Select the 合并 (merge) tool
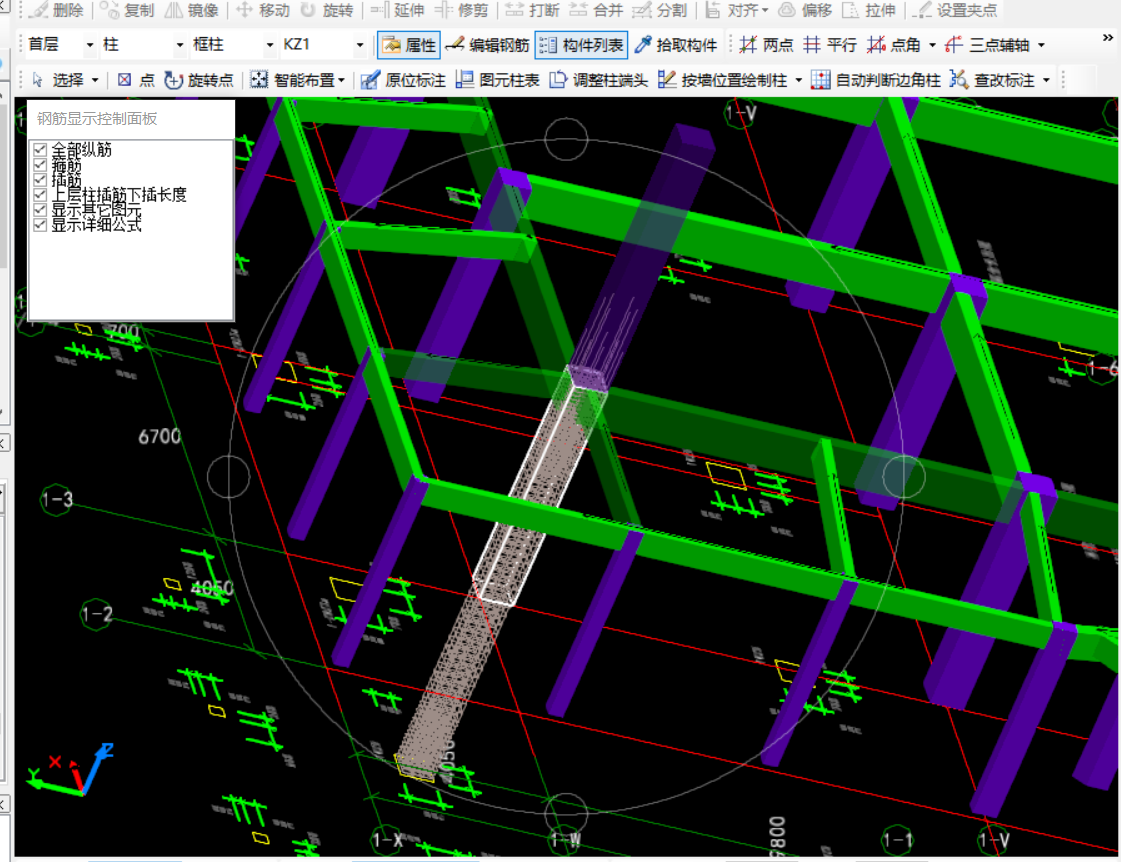This screenshot has height=862, width=1121. point(596,10)
